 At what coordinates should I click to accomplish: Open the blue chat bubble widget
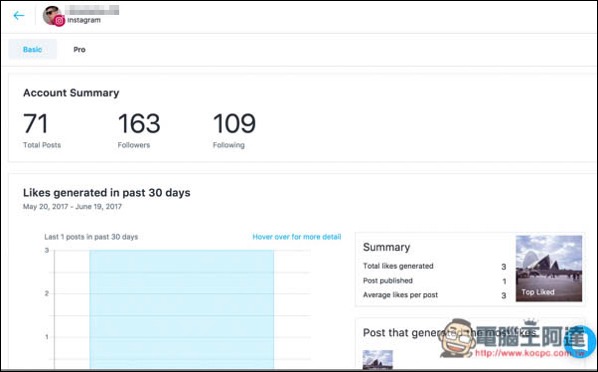(582, 341)
